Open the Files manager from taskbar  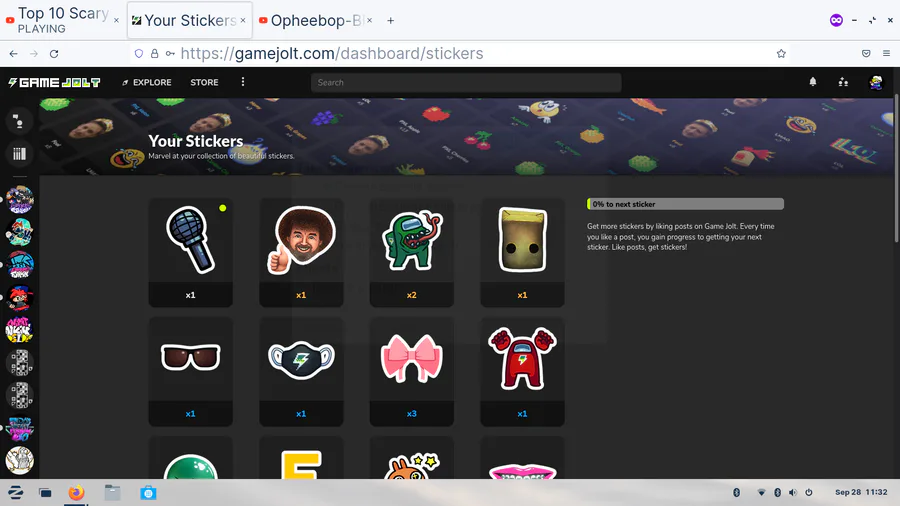(112, 493)
